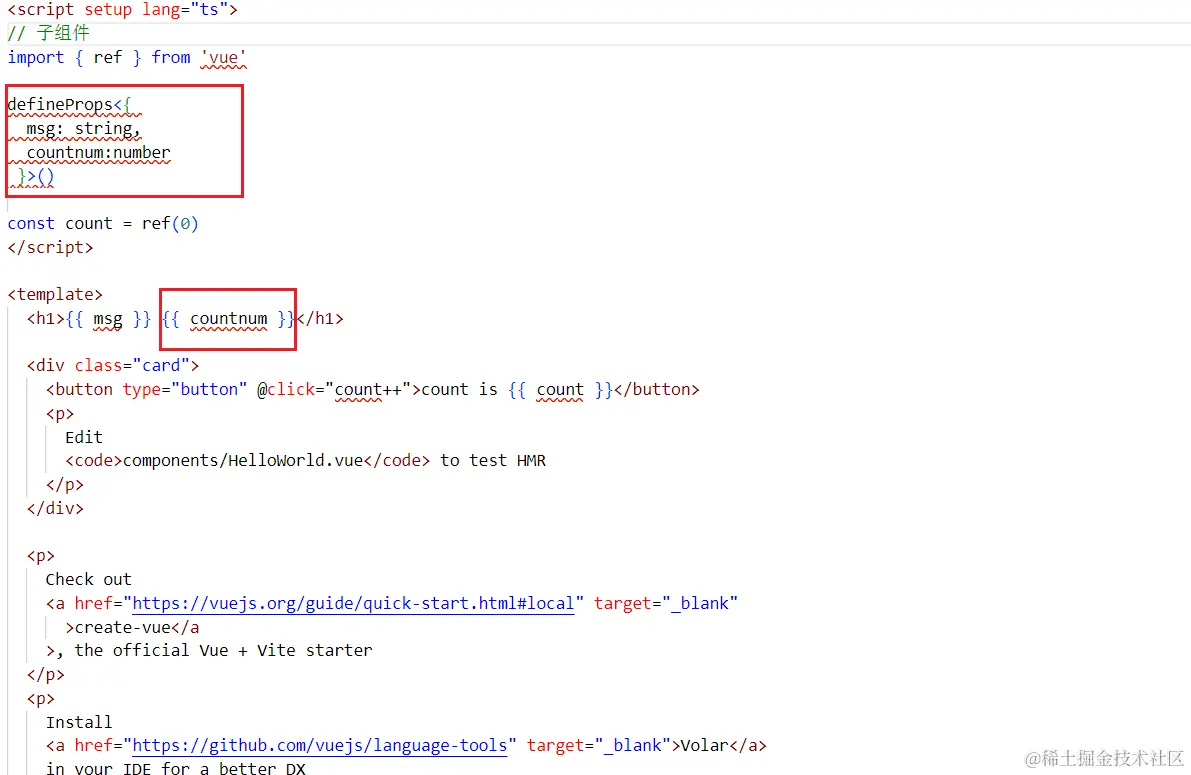Click the 'to test HMR' text
This screenshot has width=1191, height=775.
tap(493, 460)
